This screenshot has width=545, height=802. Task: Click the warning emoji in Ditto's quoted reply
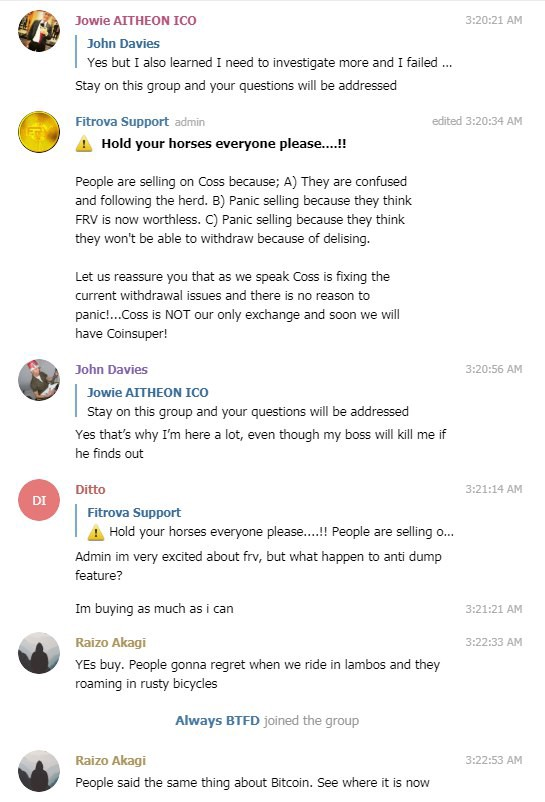coord(96,532)
